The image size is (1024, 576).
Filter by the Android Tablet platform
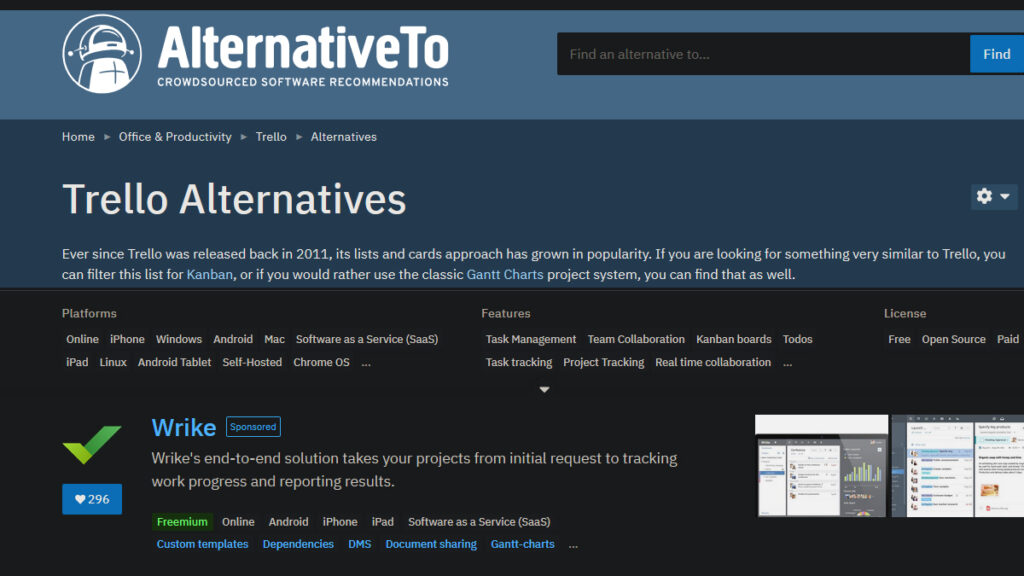click(174, 362)
